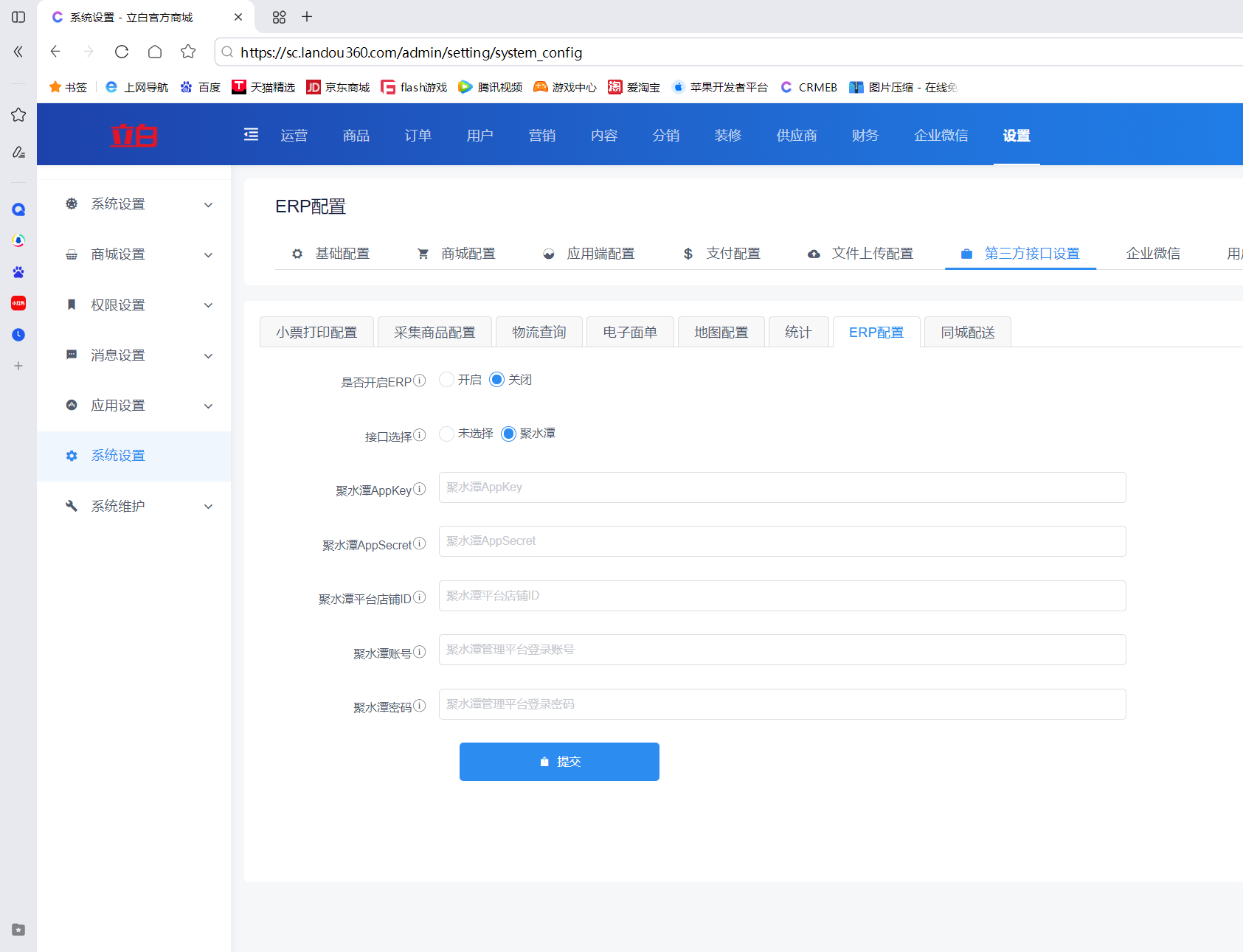1243x952 pixels.
Task: Open the tab grid overview icon
Action: 279,17
